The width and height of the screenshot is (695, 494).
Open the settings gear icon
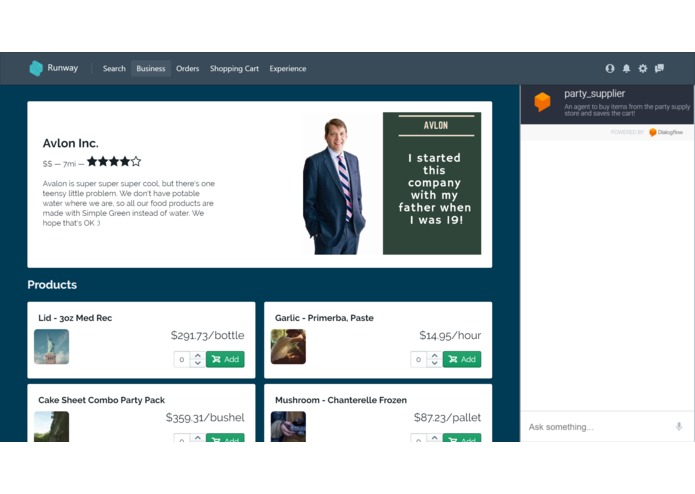pos(643,68)
